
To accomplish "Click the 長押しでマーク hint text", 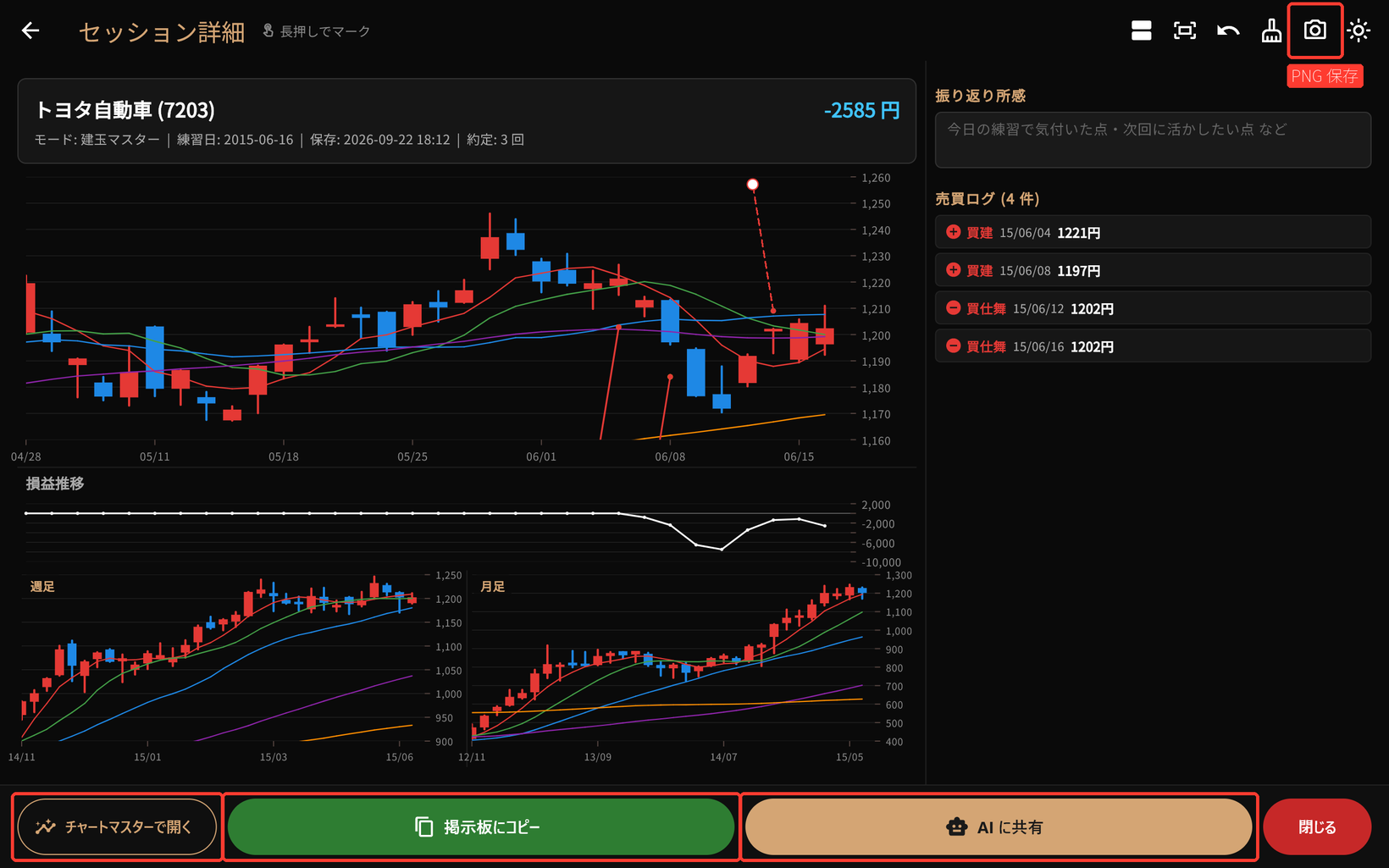I will pyautogui.click(x=325, y=31).
